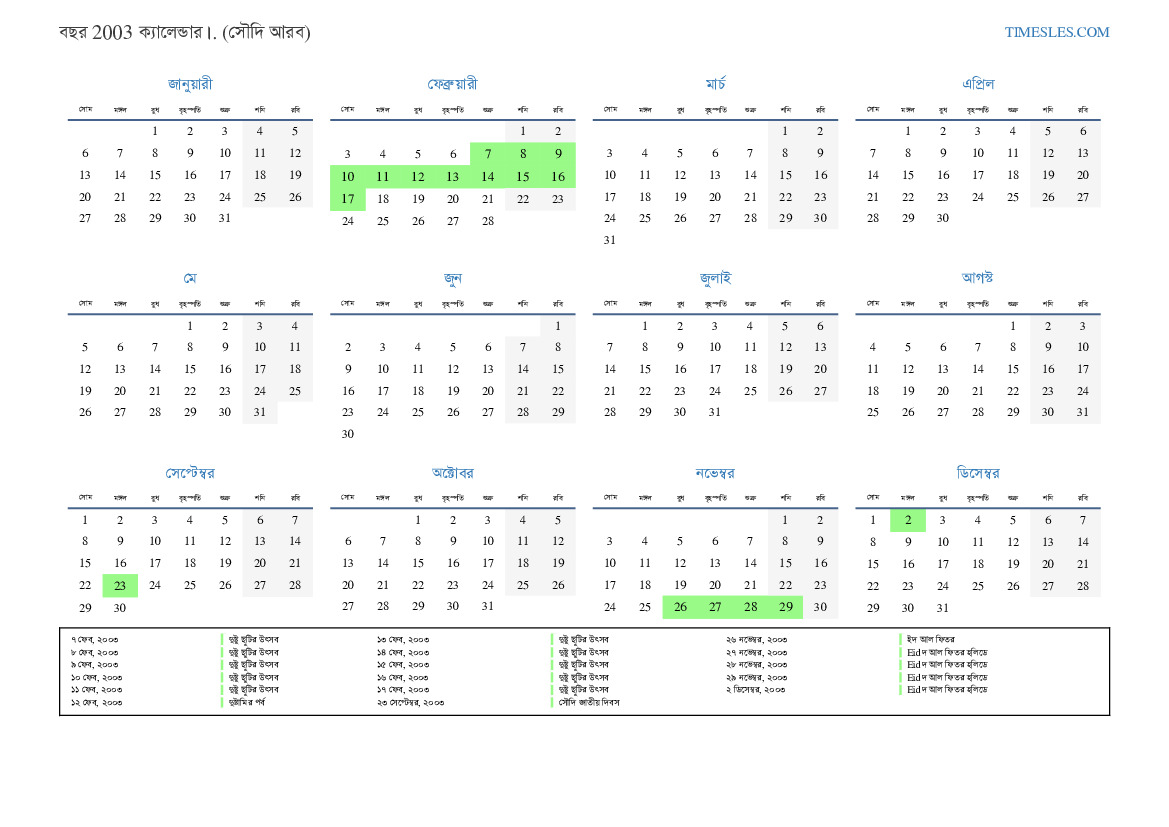Select January 1 date cell
The height and width of the screenshot is (827, 1169).
[155, 131]
